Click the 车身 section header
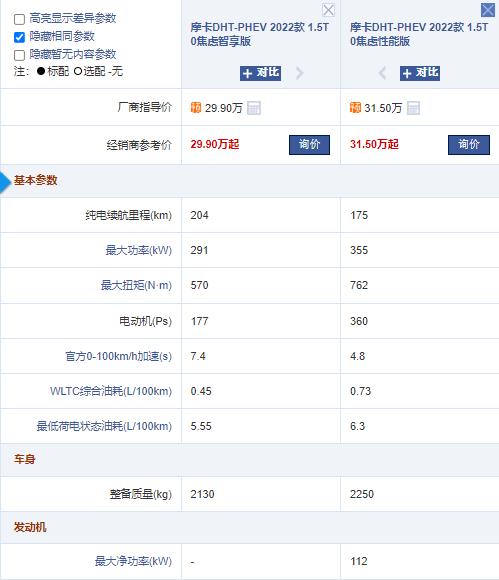 point(24,459)
